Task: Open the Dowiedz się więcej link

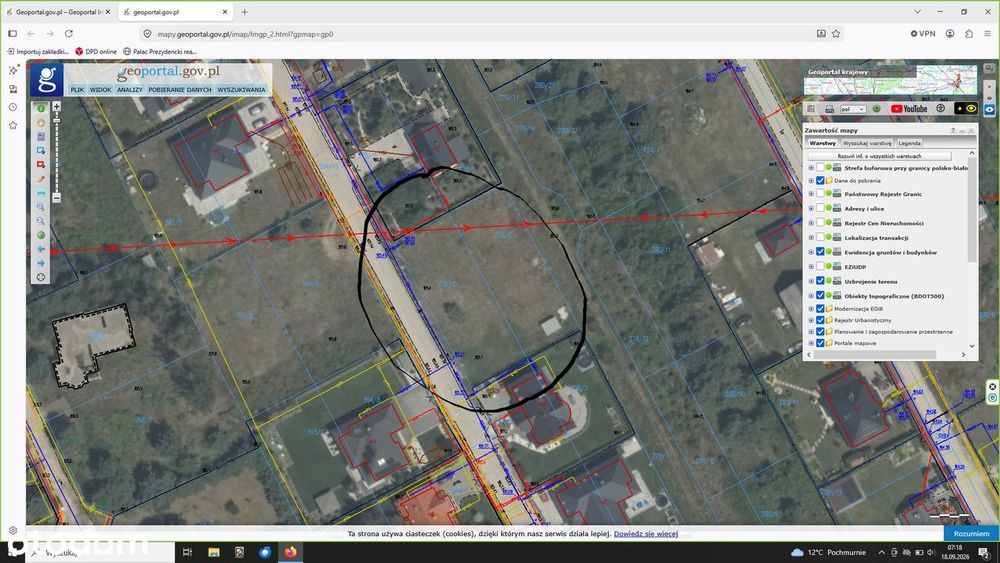Action: point(645,534)
